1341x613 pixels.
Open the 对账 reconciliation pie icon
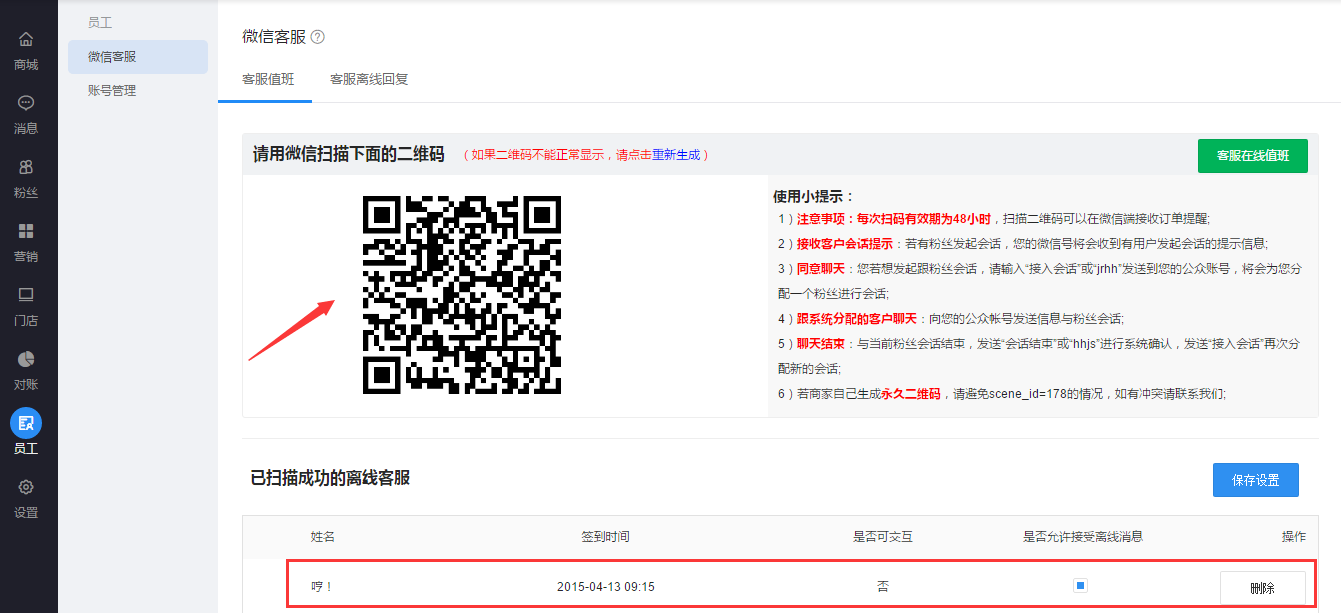click(26, 359)
